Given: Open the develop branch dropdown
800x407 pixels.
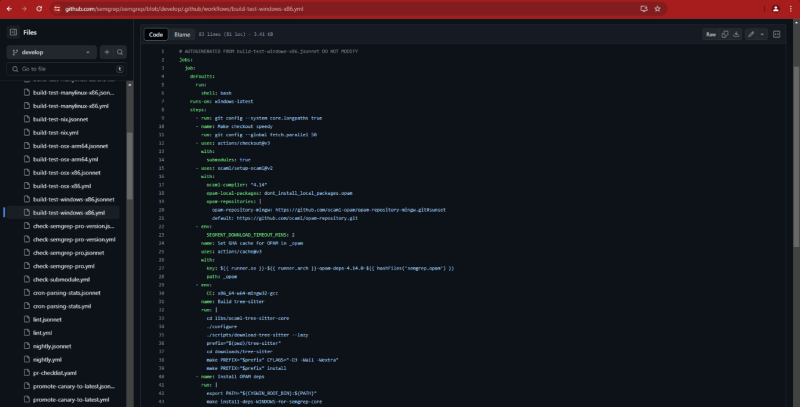Looking at the screenshot, I should pos(52,52).
